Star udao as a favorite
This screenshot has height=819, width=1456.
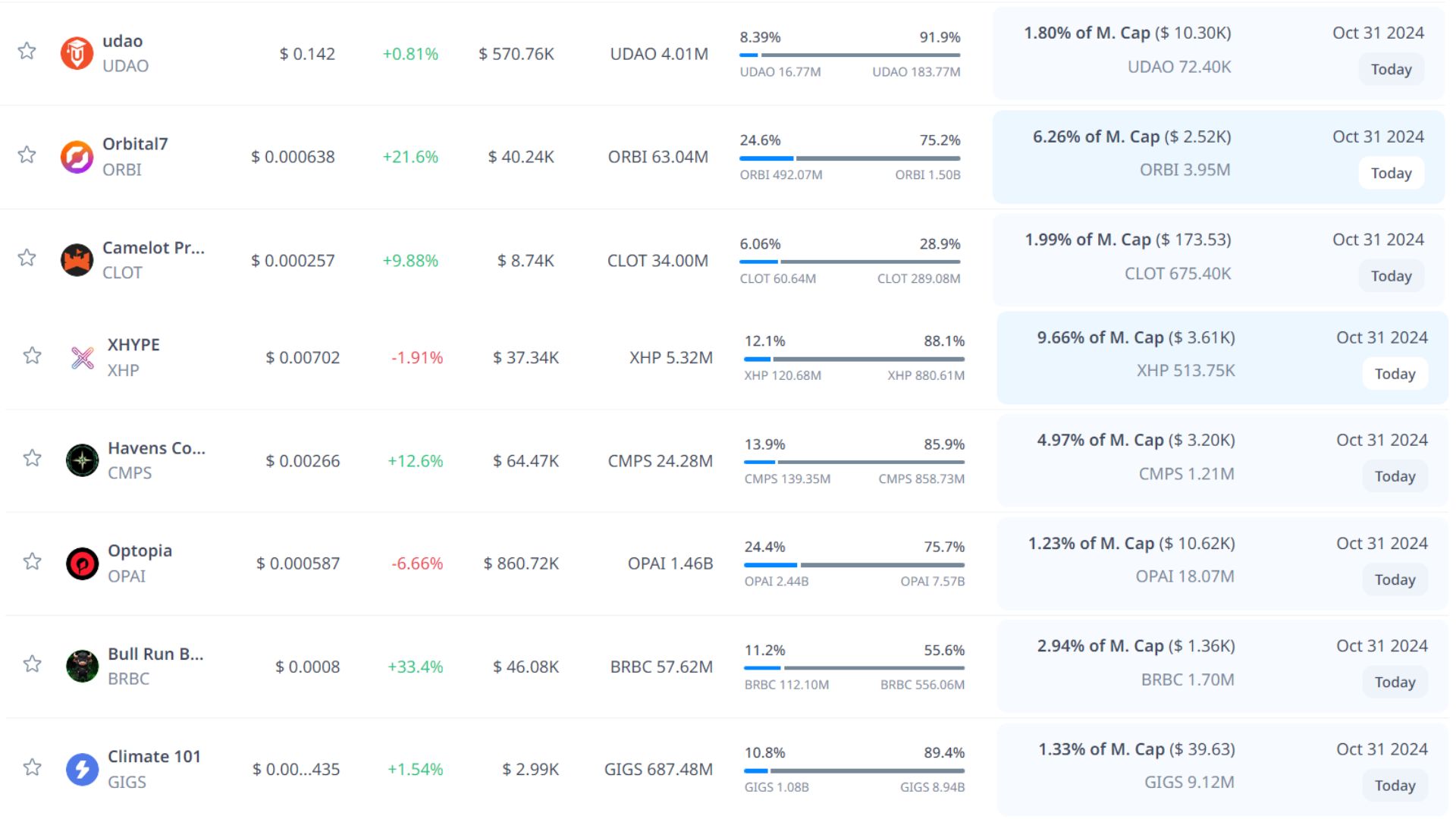(27, 52)
